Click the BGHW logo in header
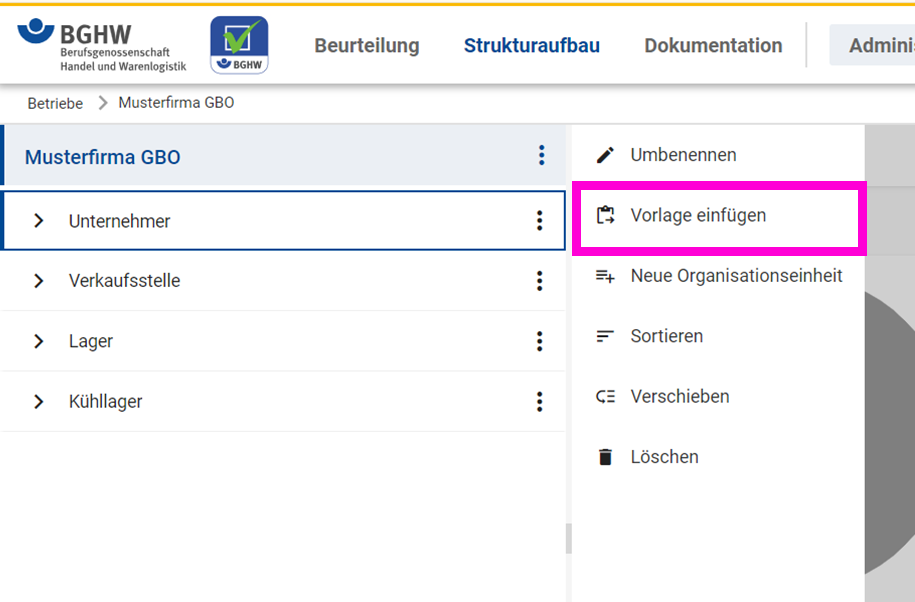Image resolution: width=915 pixels, height=602 pixels. coord(101,46)
